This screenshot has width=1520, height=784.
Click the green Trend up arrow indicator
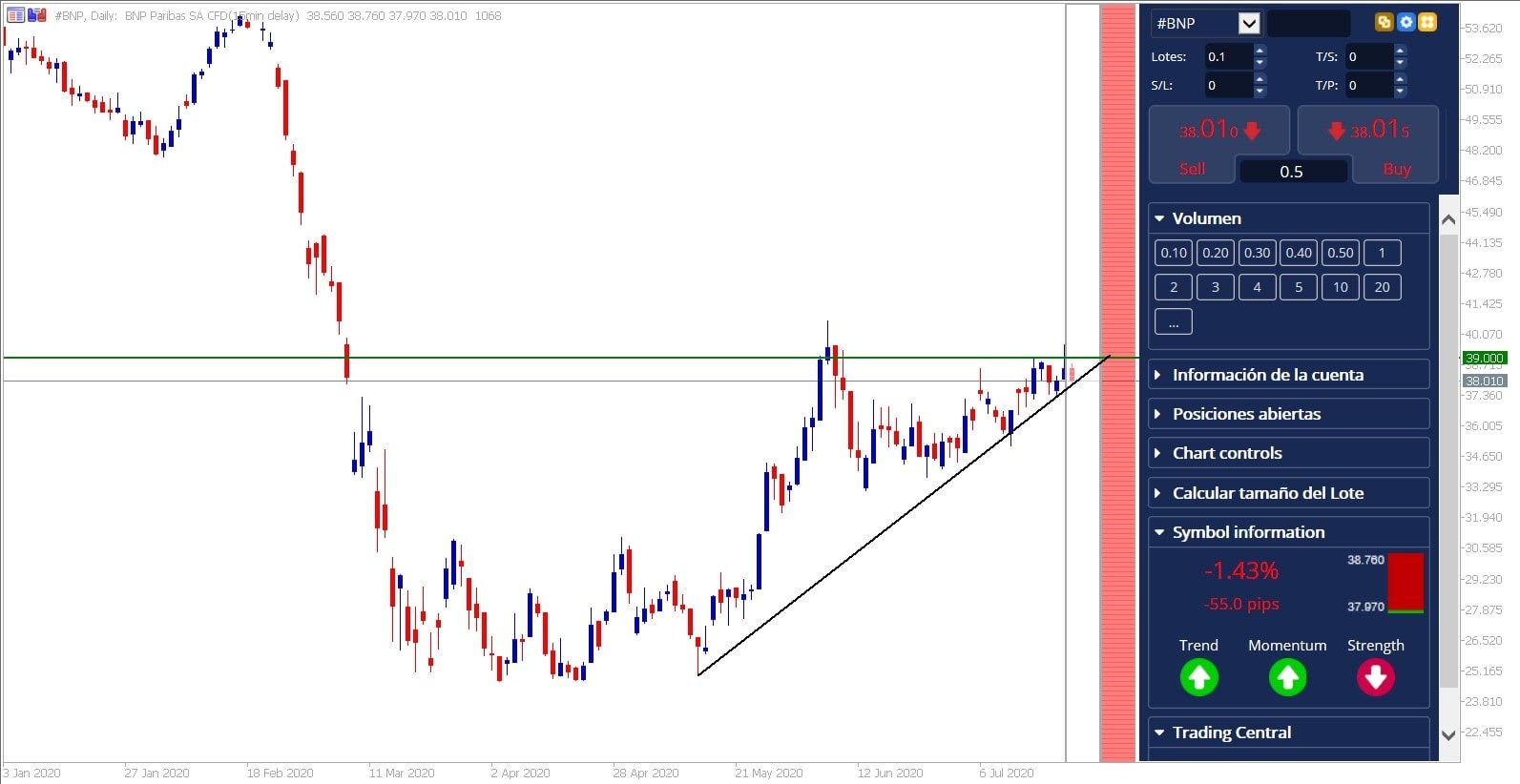point(1198,677)
